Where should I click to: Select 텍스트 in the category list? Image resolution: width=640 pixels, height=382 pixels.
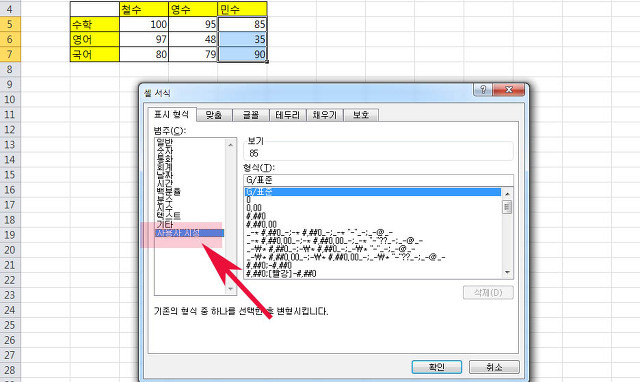[x=168, y=216]
